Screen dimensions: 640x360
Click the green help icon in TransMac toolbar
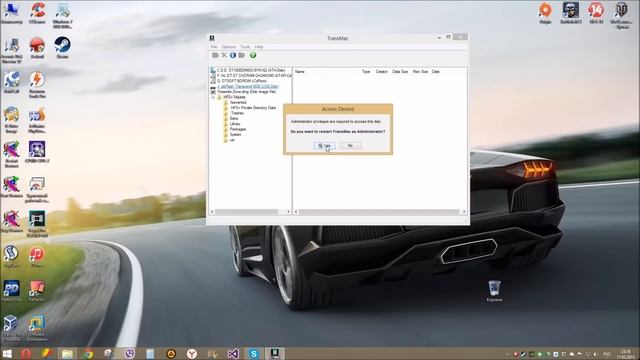pos(253,55)
